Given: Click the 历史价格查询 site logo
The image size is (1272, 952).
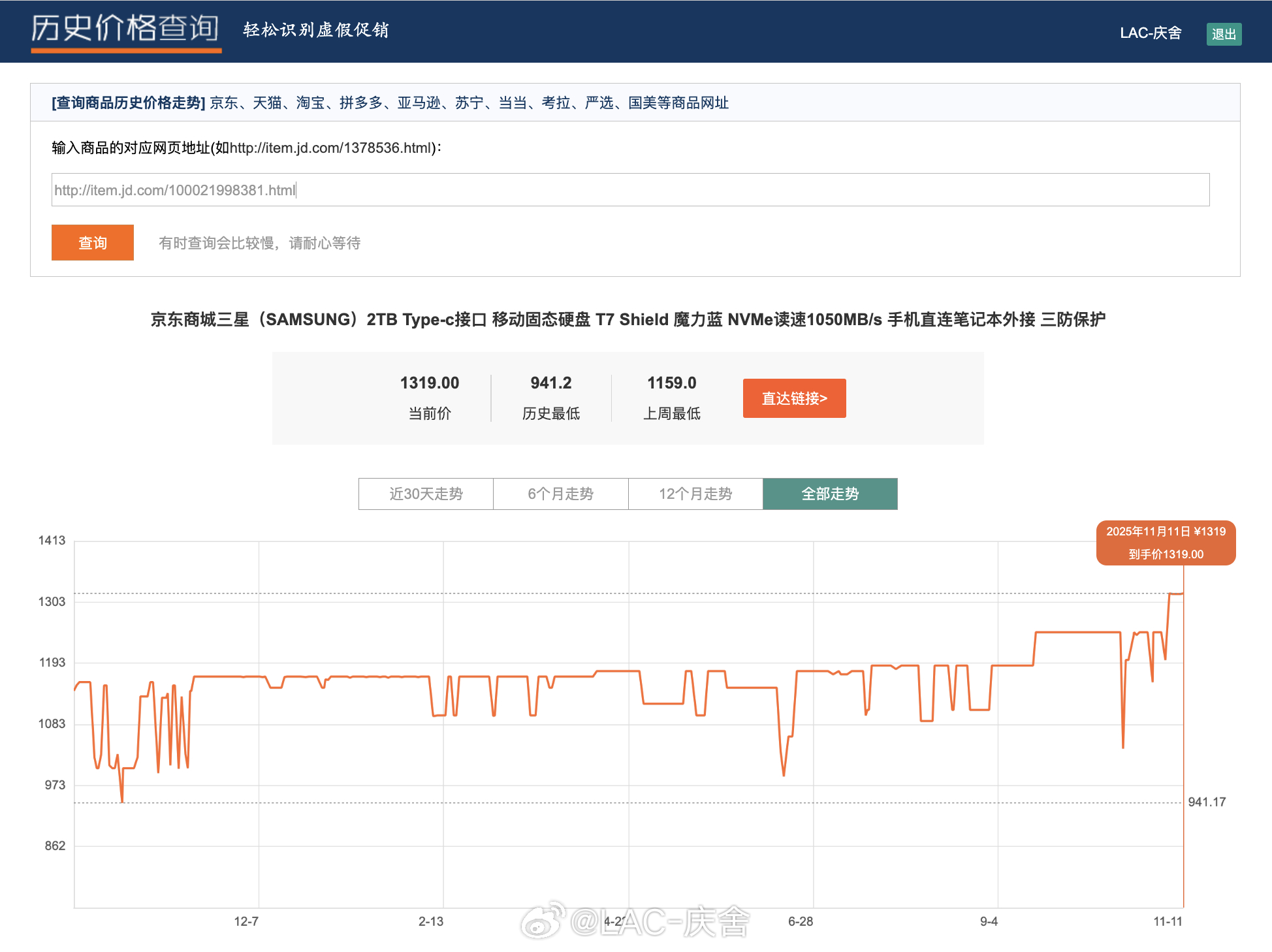Looking at the screenshot, I should pyautogui.click(x=125, y=29).
